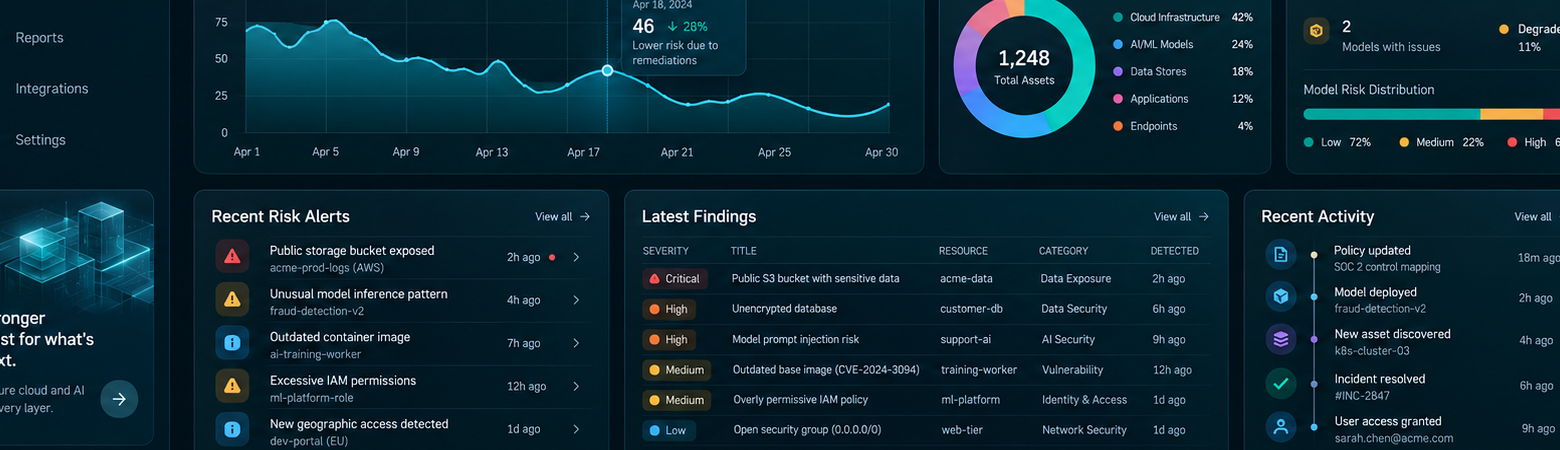Click Incident resolved checkmark icon

(x=1281, y=383)
